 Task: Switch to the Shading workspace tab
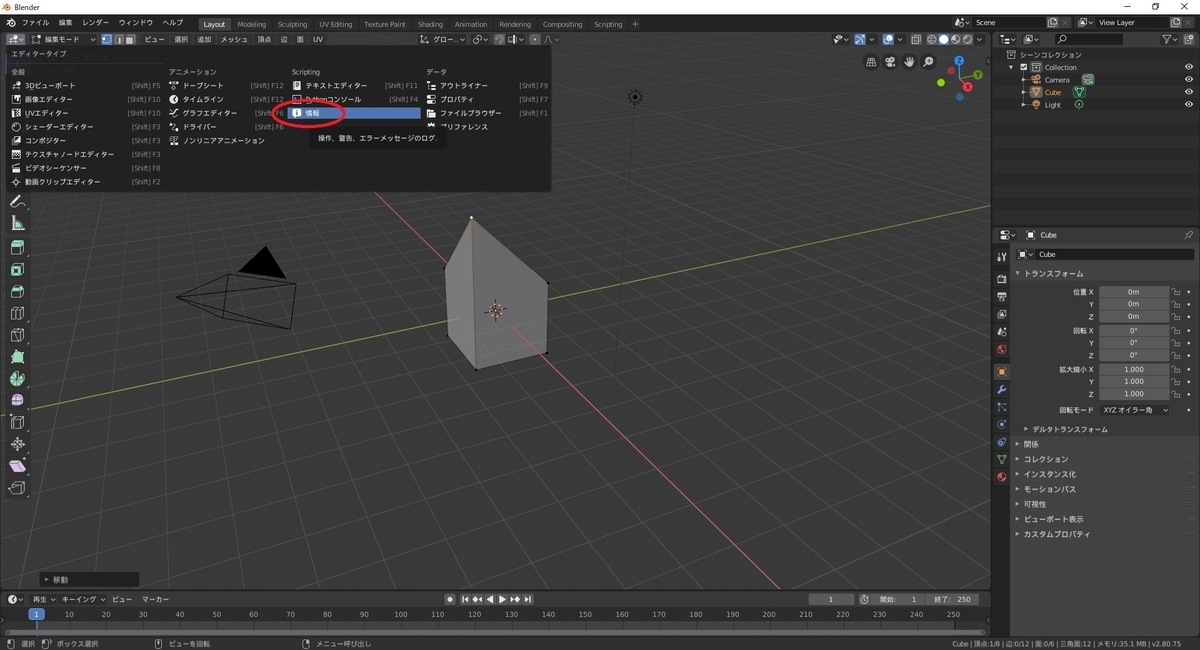coord(430,24)
